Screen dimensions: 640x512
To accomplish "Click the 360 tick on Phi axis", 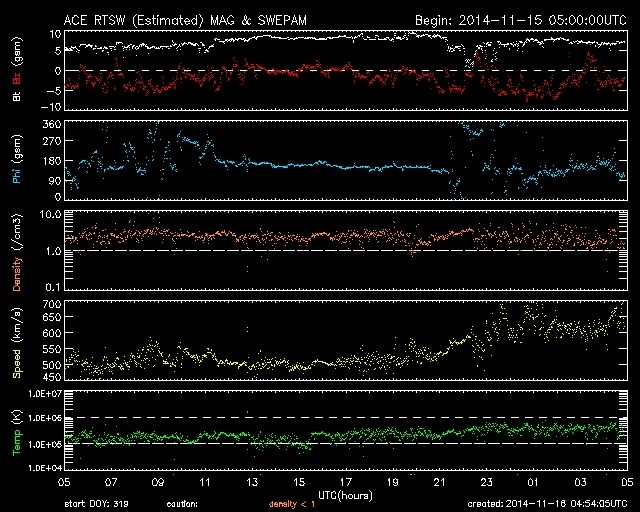I will tap(47, 124).
